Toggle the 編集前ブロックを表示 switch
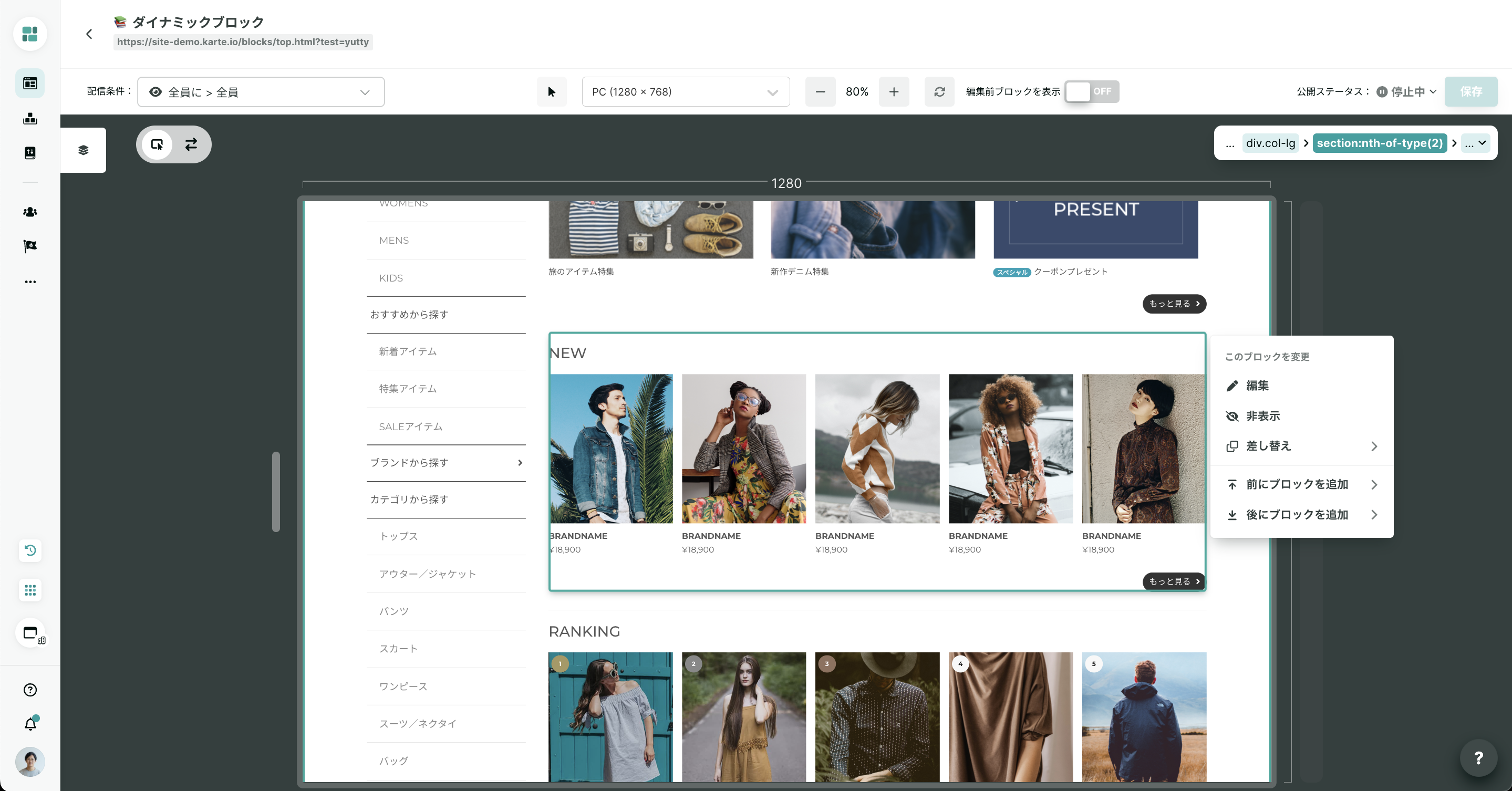Screen dimensions: 1512x791 tap(1091, 91)
